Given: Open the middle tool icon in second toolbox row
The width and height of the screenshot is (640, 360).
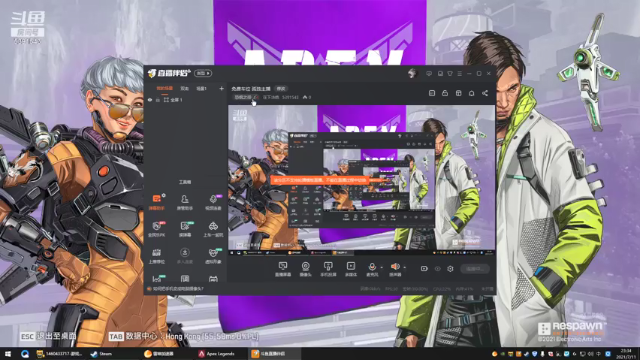Looking at the screenshot, I should (184, 229).
